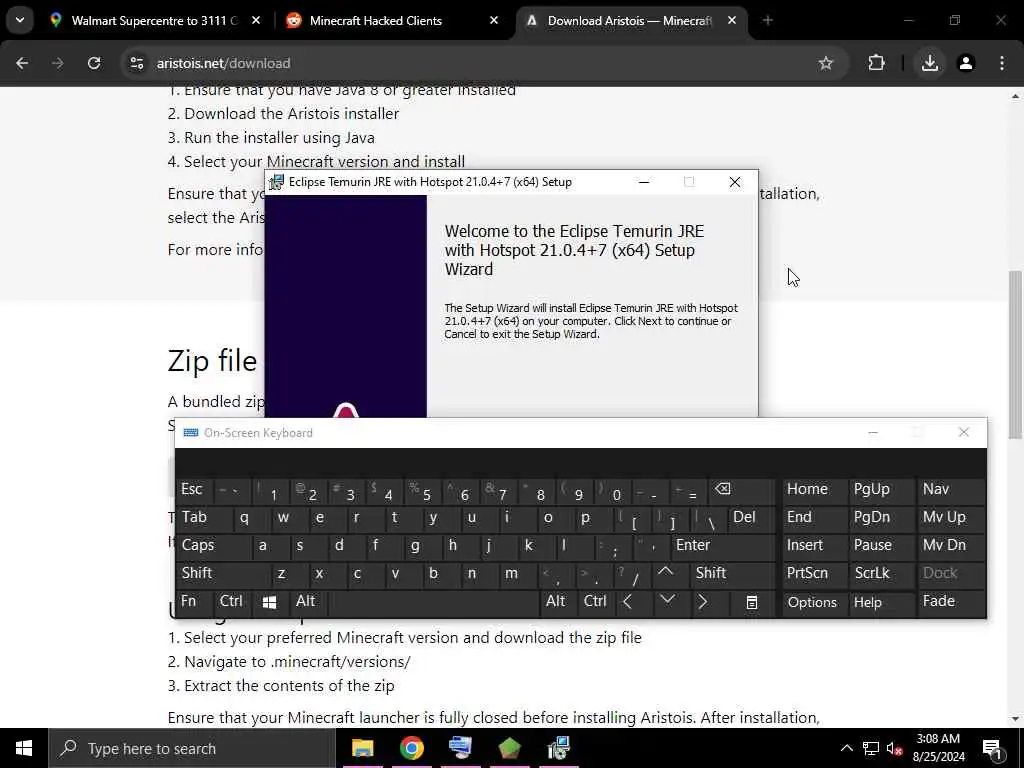Screen dimensions: 1024x768
Task: Toggle the left Ctrl key on On-Screen Keyboard
Action: [232, 601]
